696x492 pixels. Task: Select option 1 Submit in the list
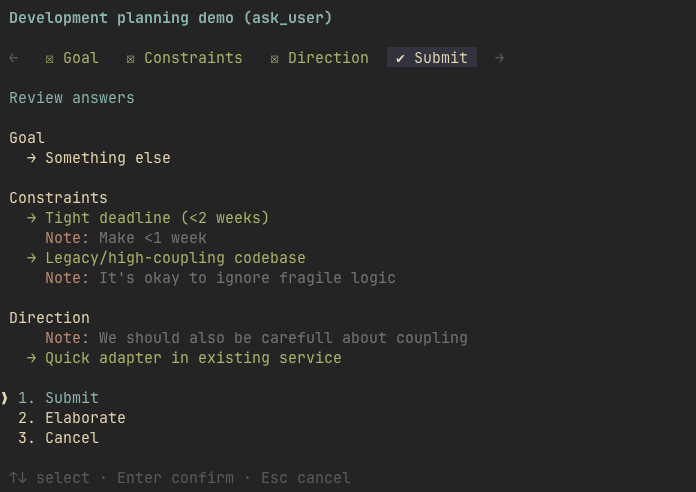pos(58,398)
